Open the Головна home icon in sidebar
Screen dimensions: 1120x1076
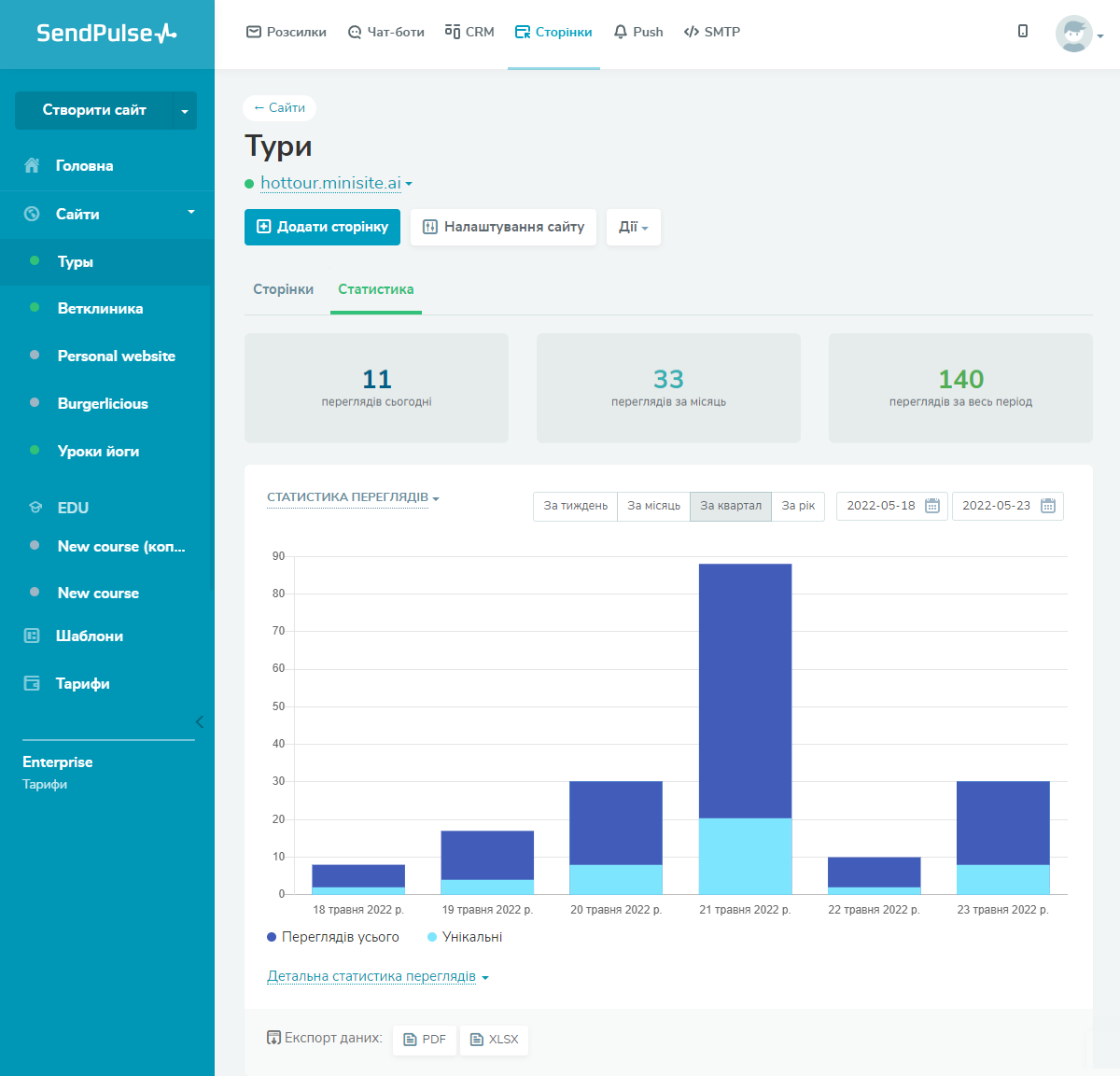[x=32, y=165]
